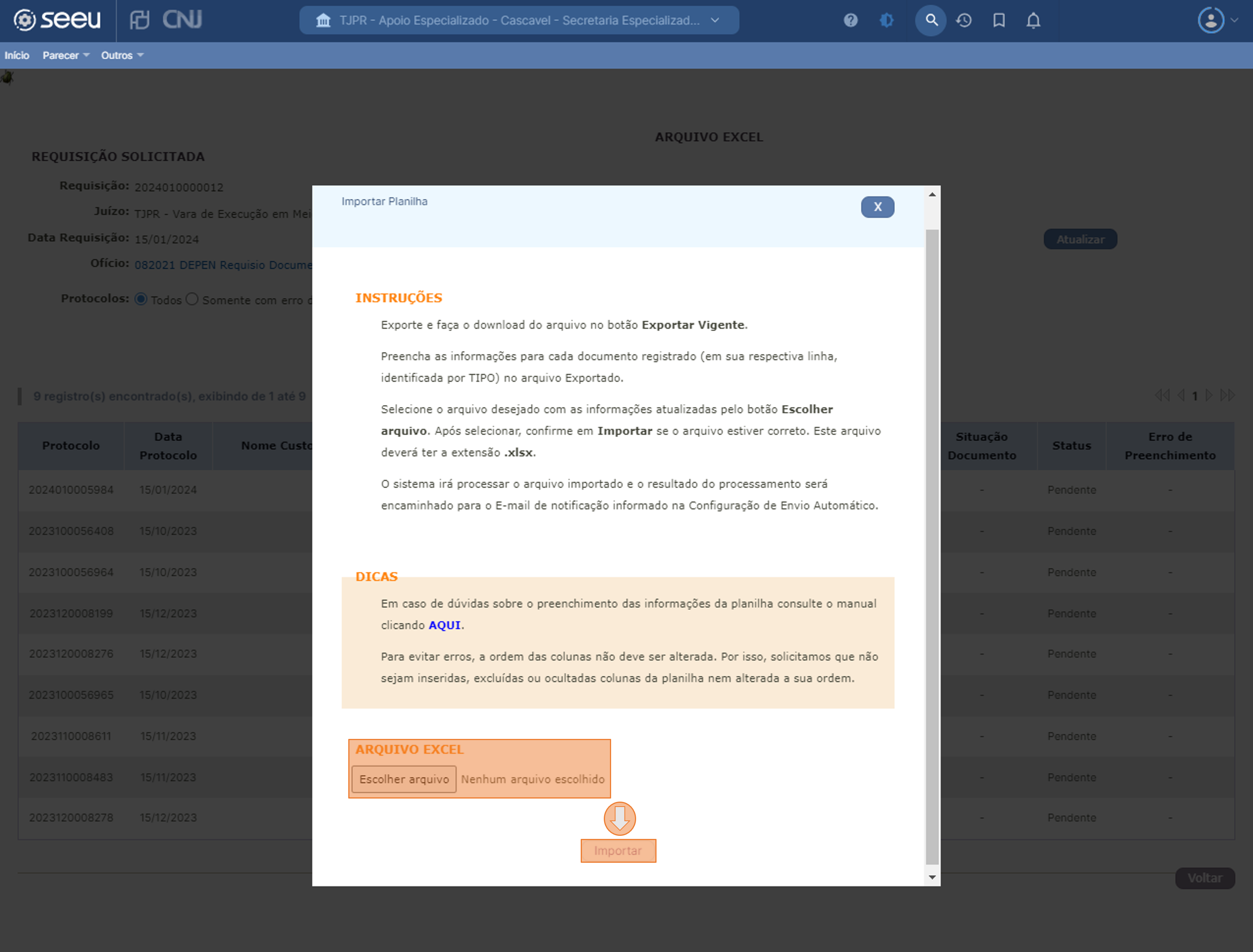Click protocol 2024010005984 cell

pos(71,490)
